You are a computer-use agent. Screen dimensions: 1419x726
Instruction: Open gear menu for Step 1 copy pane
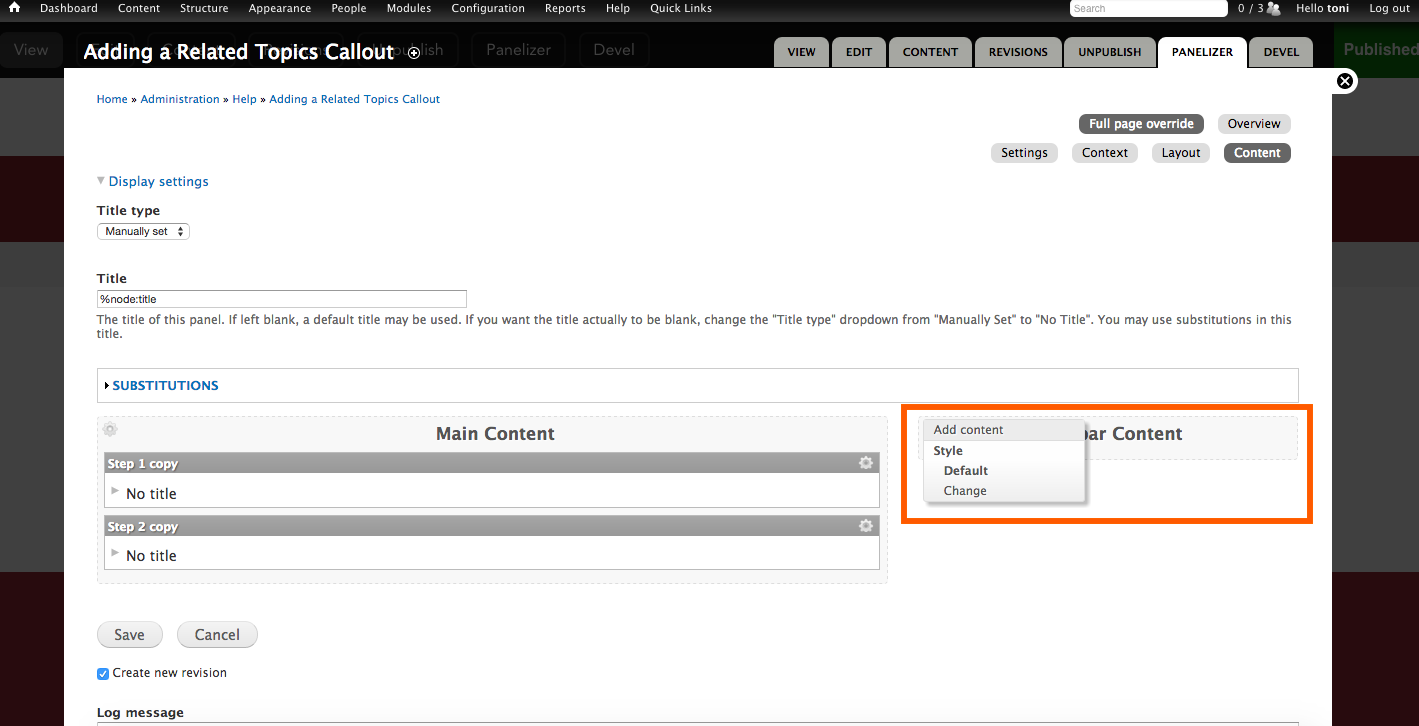click(866, 463)
